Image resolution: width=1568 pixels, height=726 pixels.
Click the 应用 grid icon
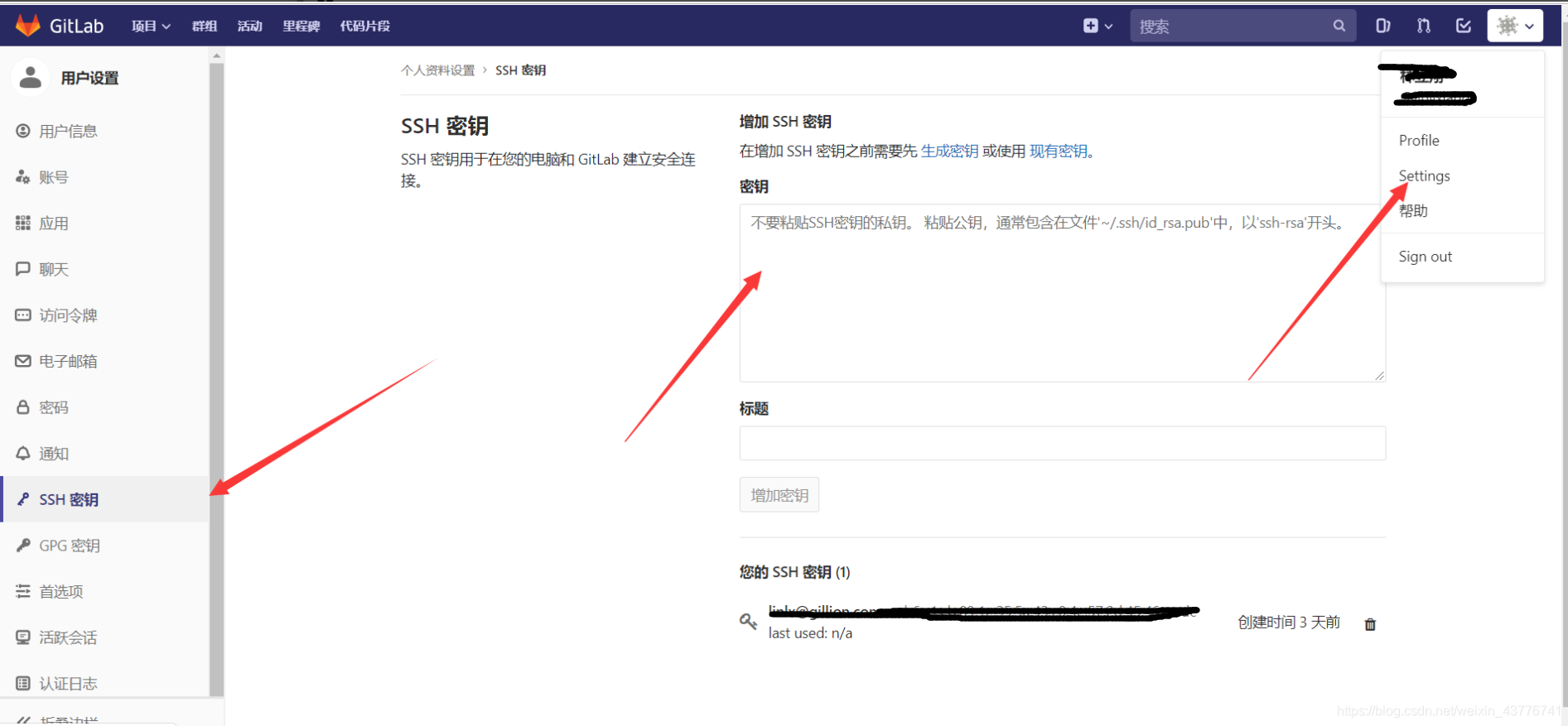pyautogui.click(x=23, y=223)
